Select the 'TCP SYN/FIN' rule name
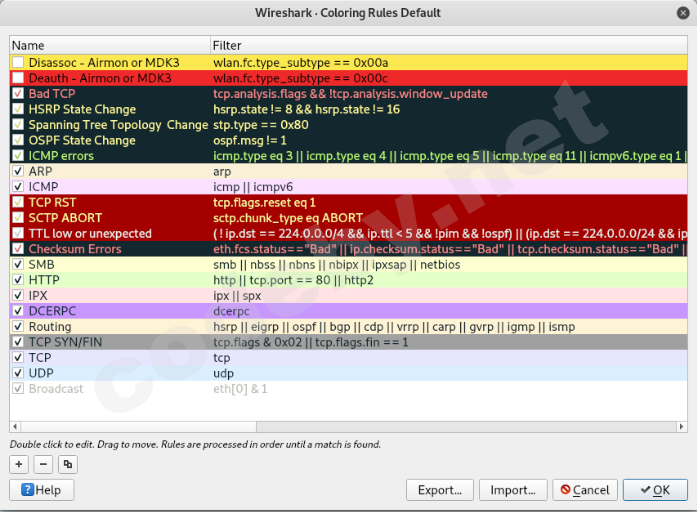This screenshot has width=697, height=512. point(65,342)
